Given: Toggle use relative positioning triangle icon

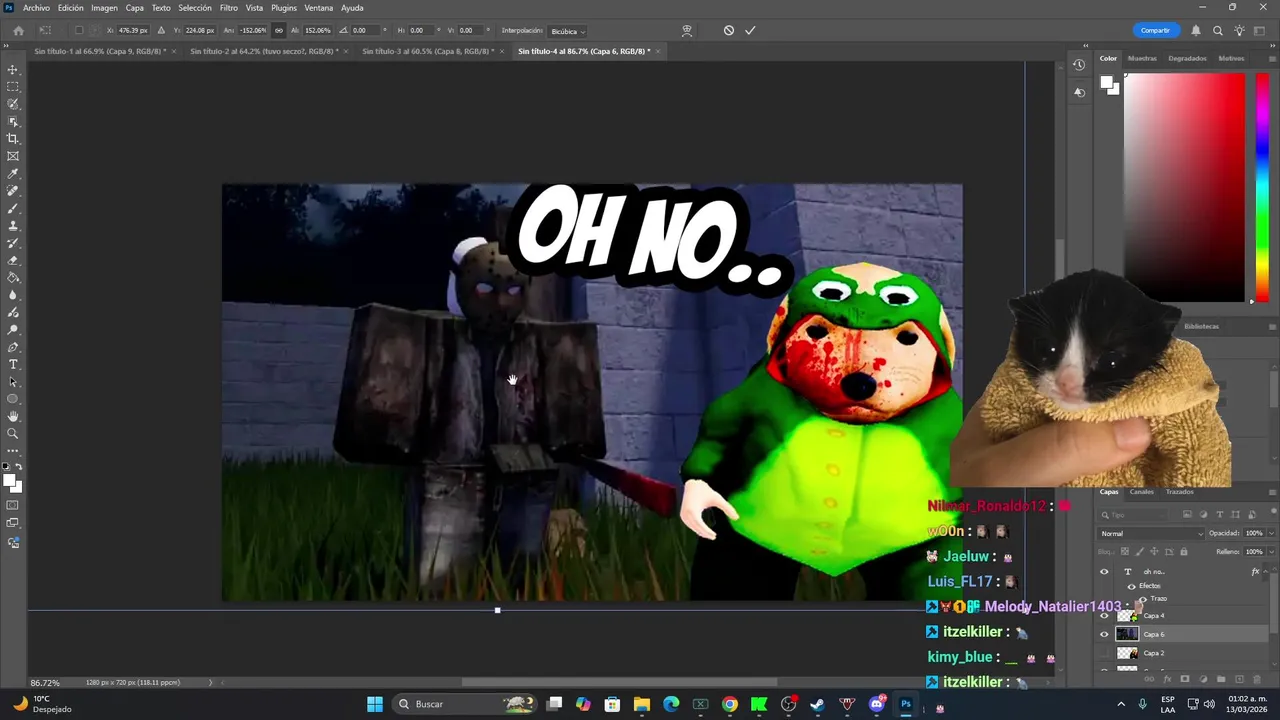Looking at the screenshot, I should tap(161, 30).
